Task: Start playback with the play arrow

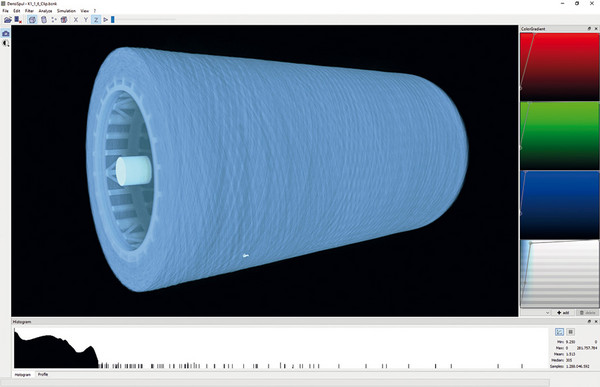Action: coord(106,20)
